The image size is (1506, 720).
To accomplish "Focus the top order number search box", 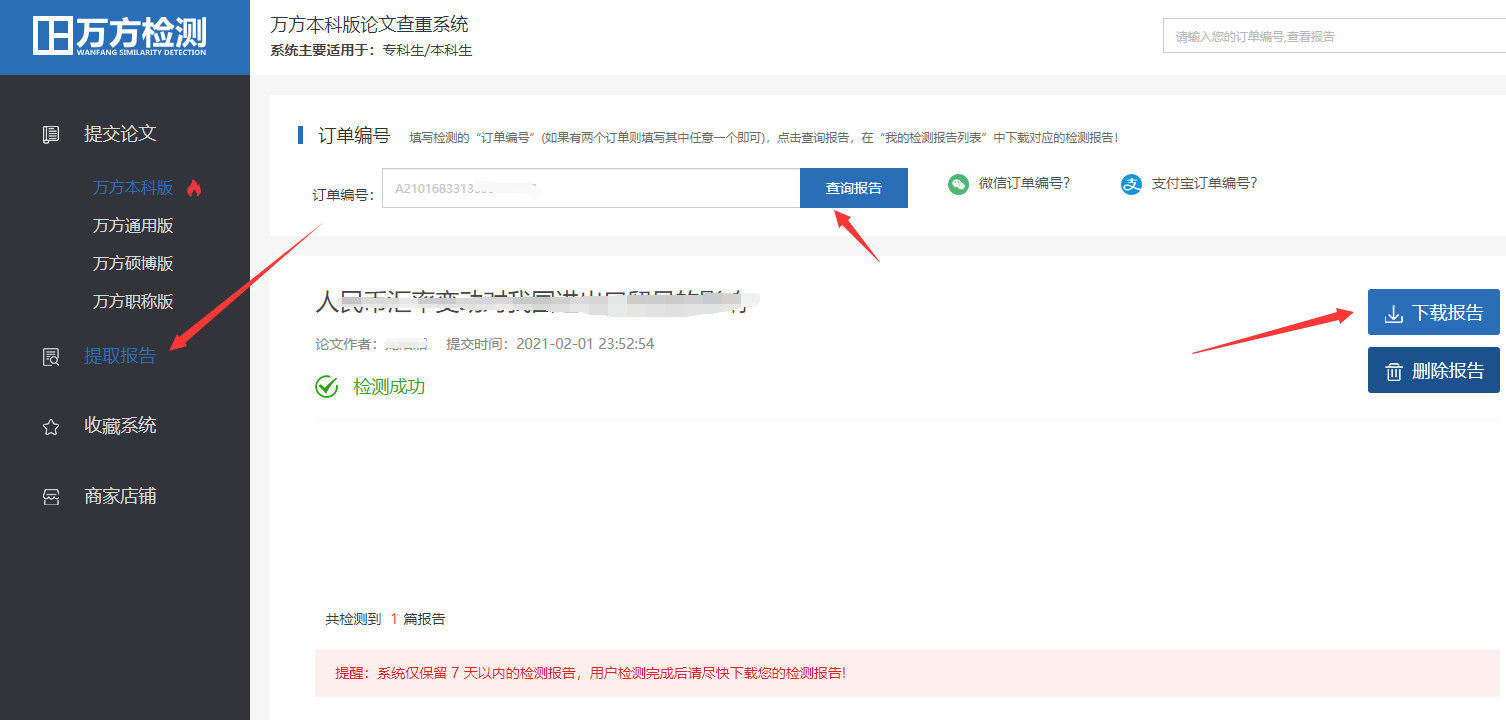I will click(x=1334, y=36).
